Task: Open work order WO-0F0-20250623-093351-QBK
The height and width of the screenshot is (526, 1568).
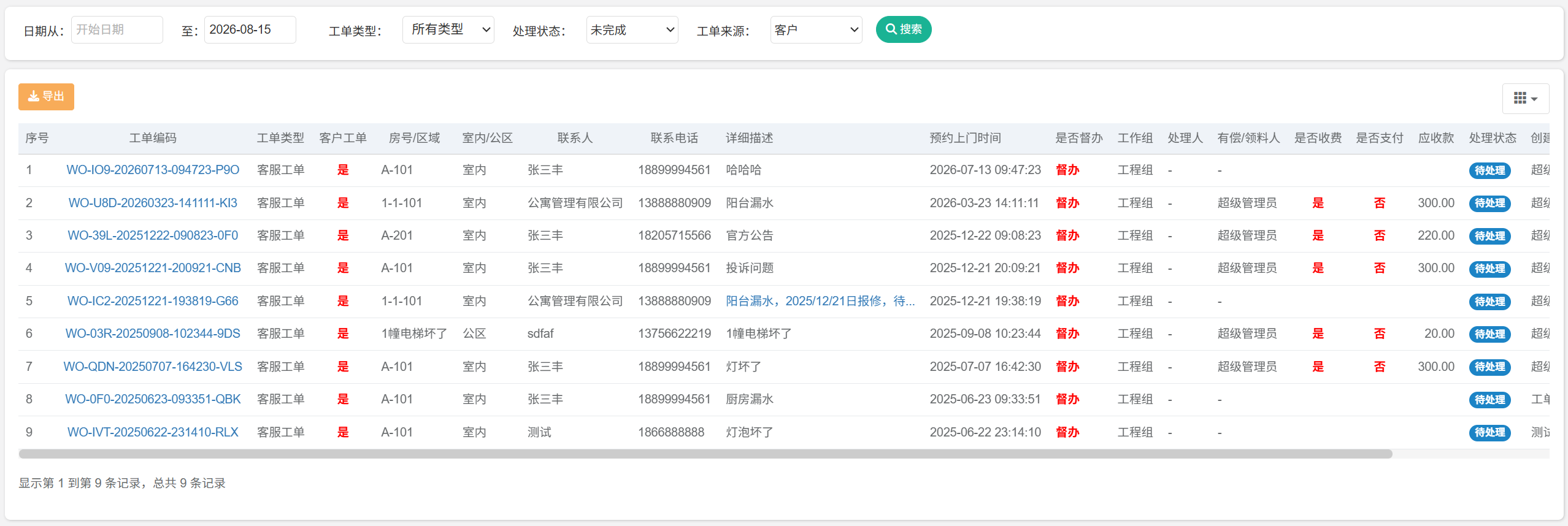Action: pyautogui.click(x=153, y=399)
